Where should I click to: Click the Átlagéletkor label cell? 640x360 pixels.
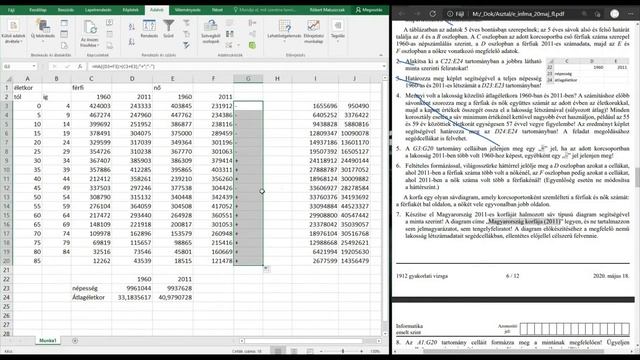[x=91, y=297]
